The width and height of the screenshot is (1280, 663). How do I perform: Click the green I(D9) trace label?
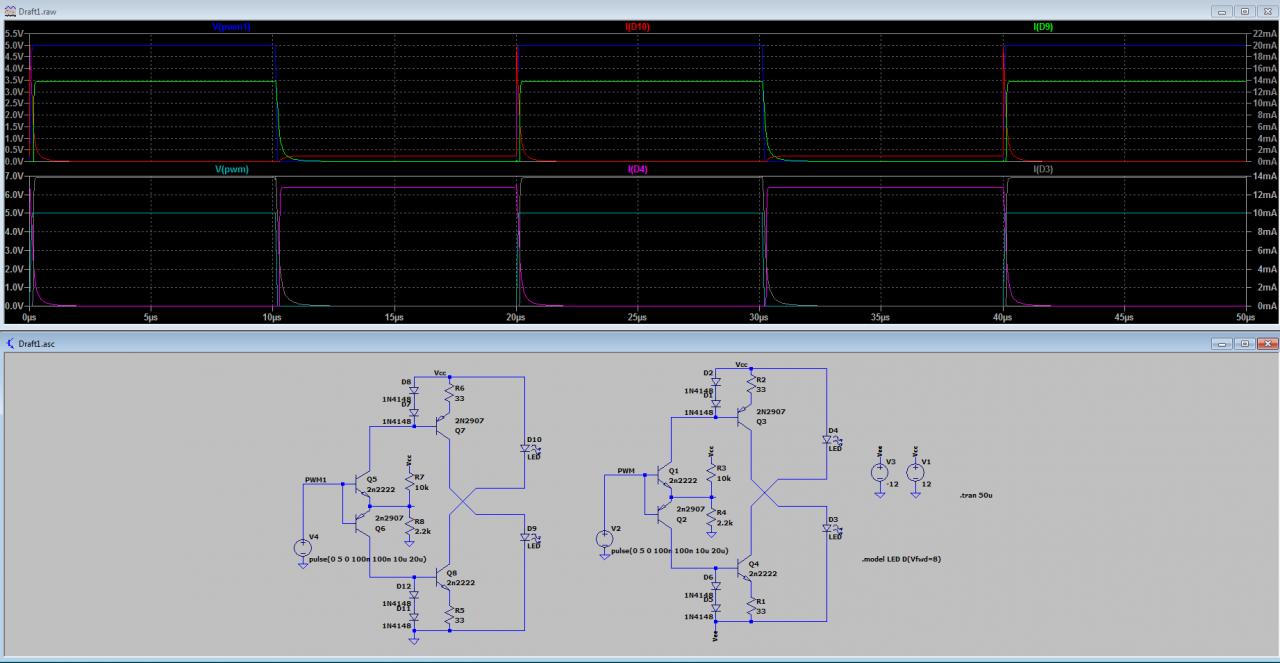tap(1042, 27)
